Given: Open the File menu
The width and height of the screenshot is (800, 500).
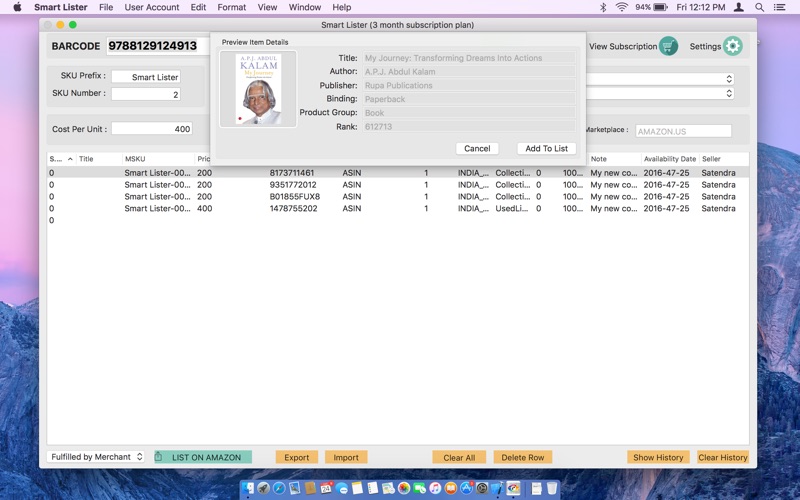Looking at the screenshot, I should coord(106,7).
